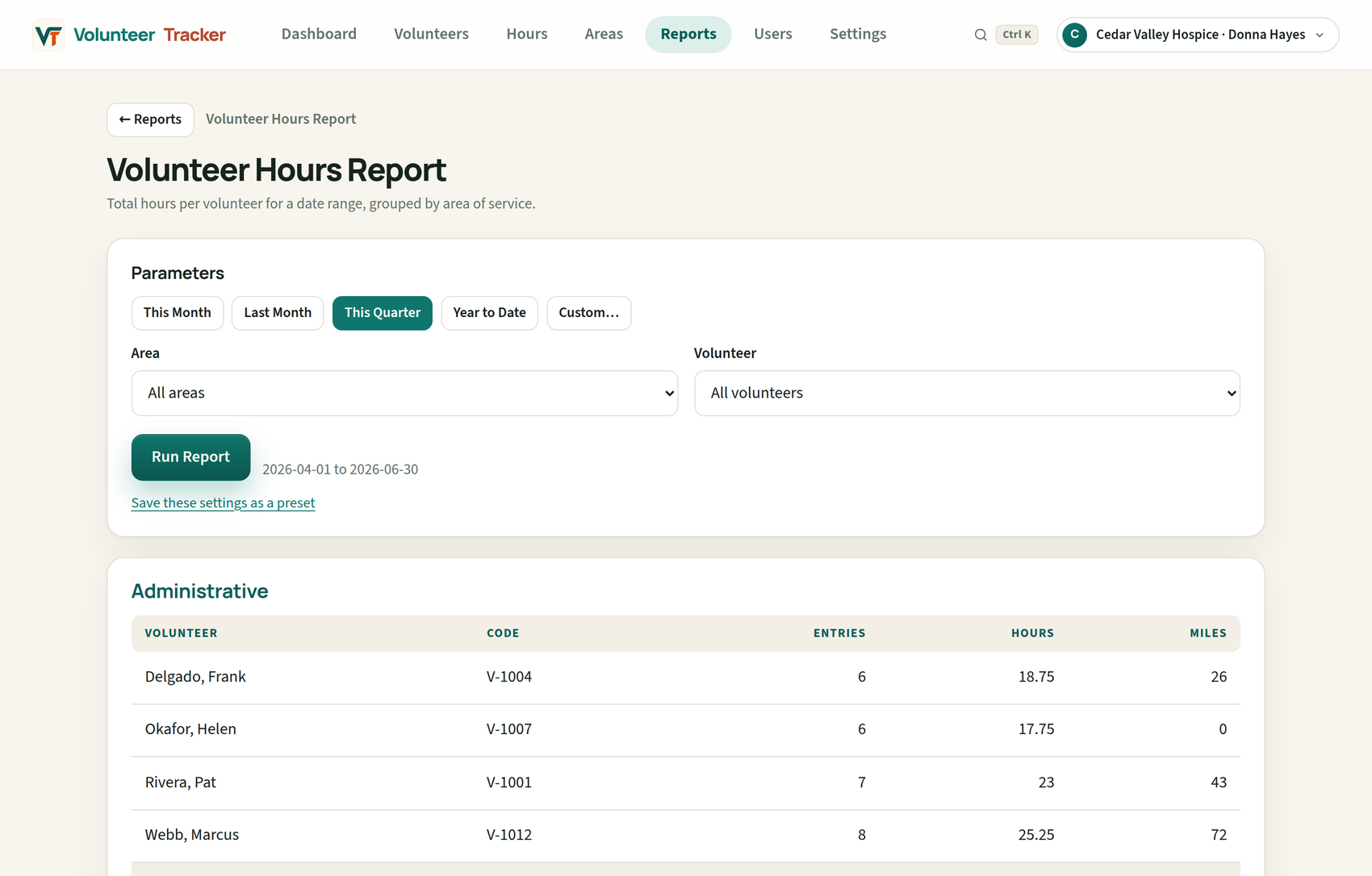Click the Run Report button

click(190, 457)
